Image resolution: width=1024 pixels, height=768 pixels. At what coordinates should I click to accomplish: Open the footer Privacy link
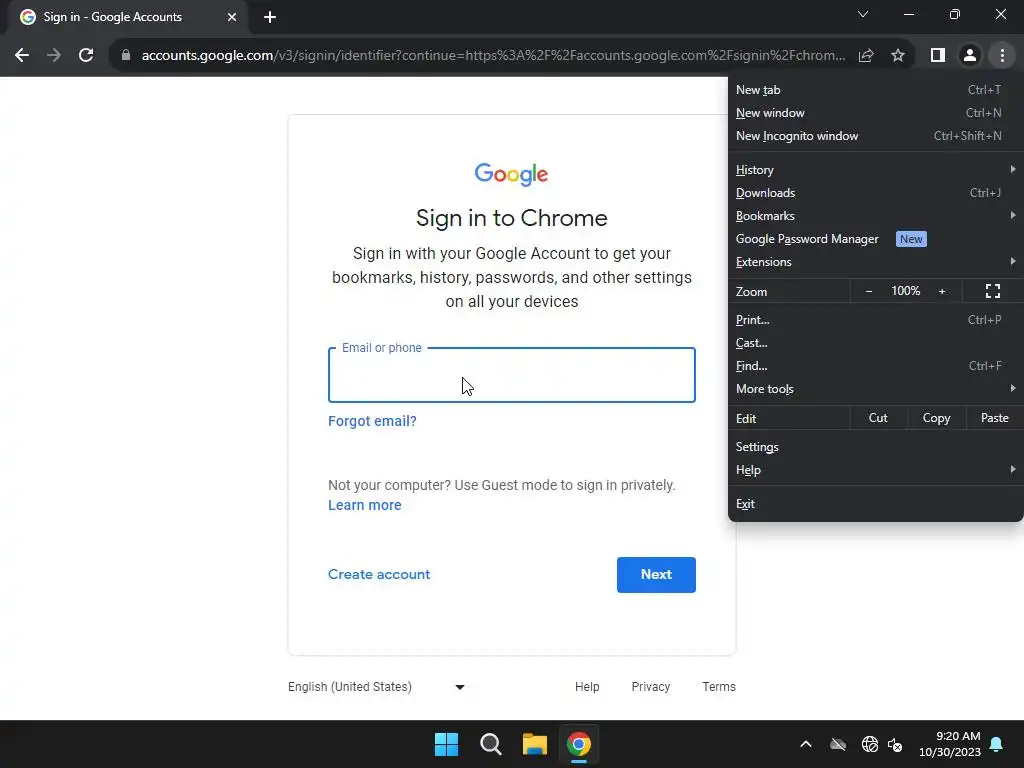pos(650,686)
